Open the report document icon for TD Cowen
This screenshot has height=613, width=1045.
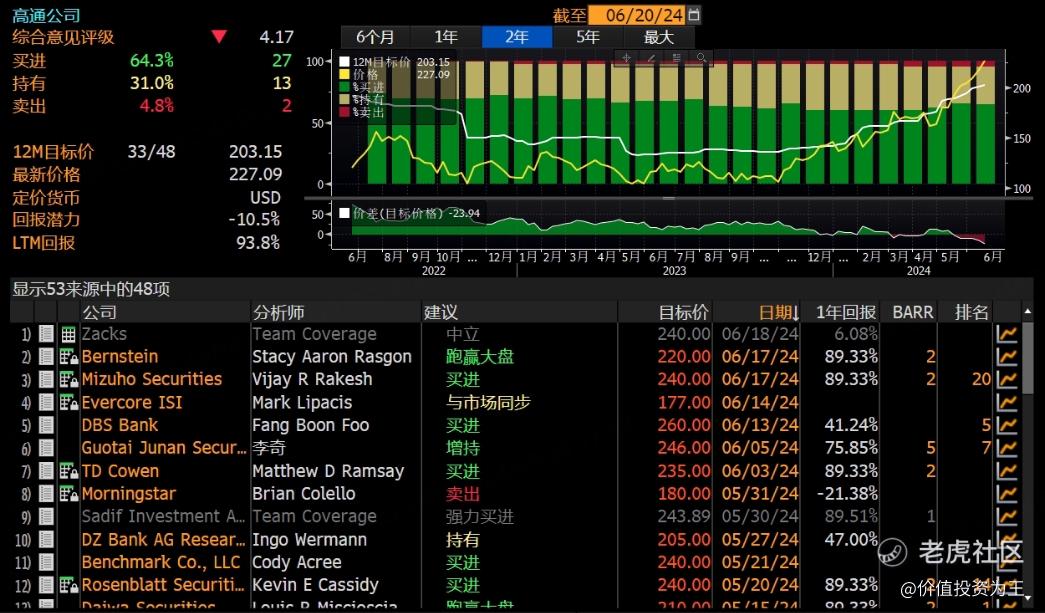(x=46, y=471)
